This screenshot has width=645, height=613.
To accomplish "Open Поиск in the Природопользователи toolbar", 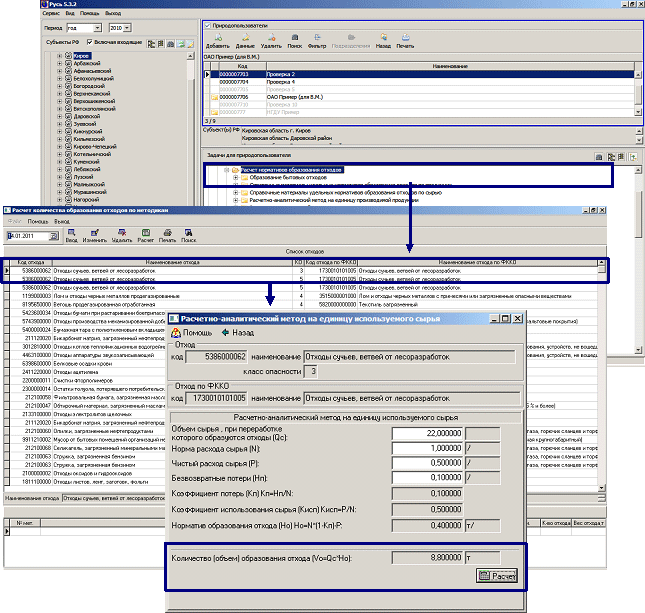I will coord(294,41).
